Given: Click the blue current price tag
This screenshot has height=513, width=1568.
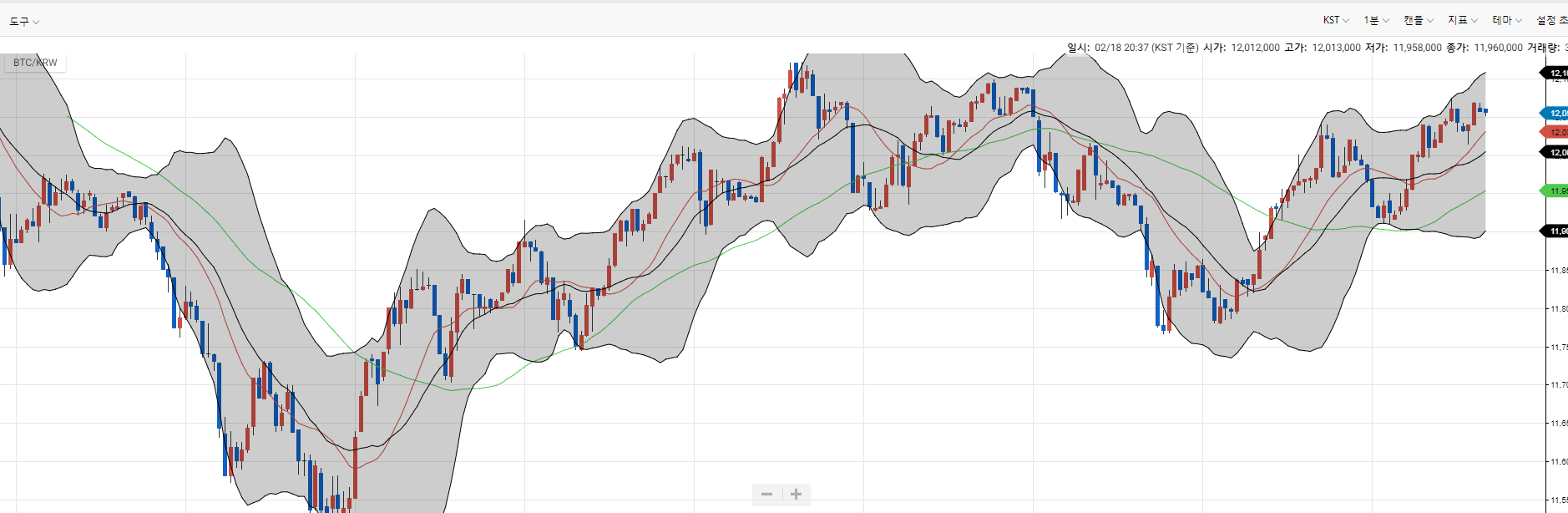Looking at the screenshot, I should pos(1555,113).
